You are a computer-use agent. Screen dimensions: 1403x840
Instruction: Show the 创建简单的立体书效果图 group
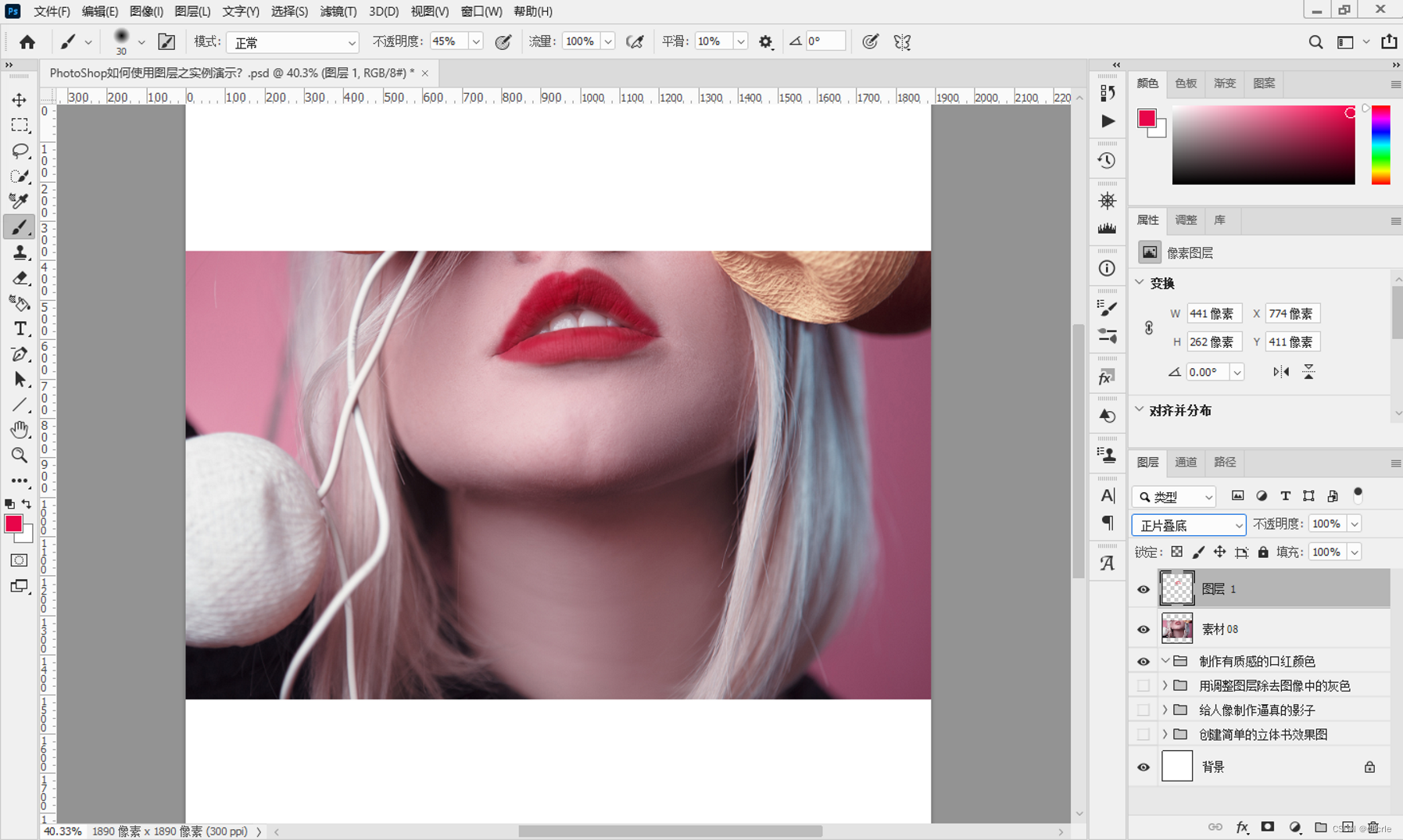(1144, 735)
